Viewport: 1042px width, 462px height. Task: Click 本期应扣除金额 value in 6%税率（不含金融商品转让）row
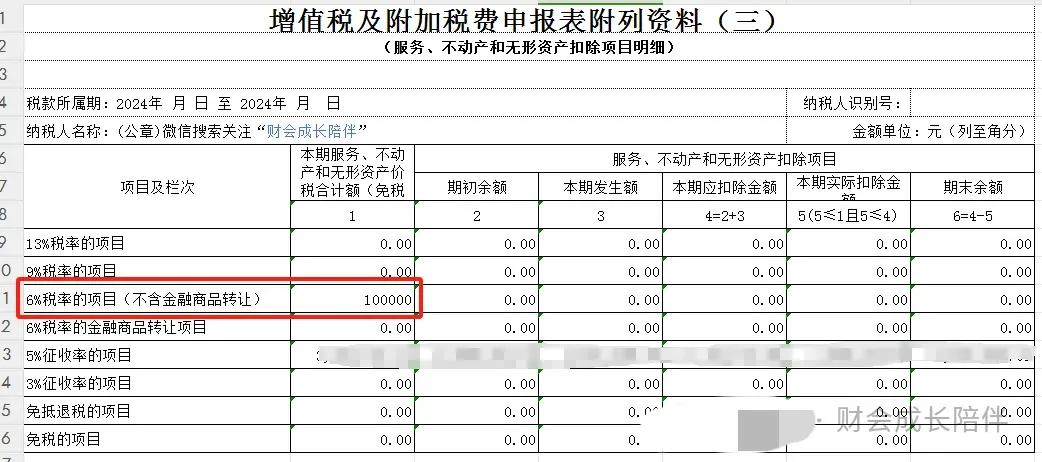coord(724,299)
